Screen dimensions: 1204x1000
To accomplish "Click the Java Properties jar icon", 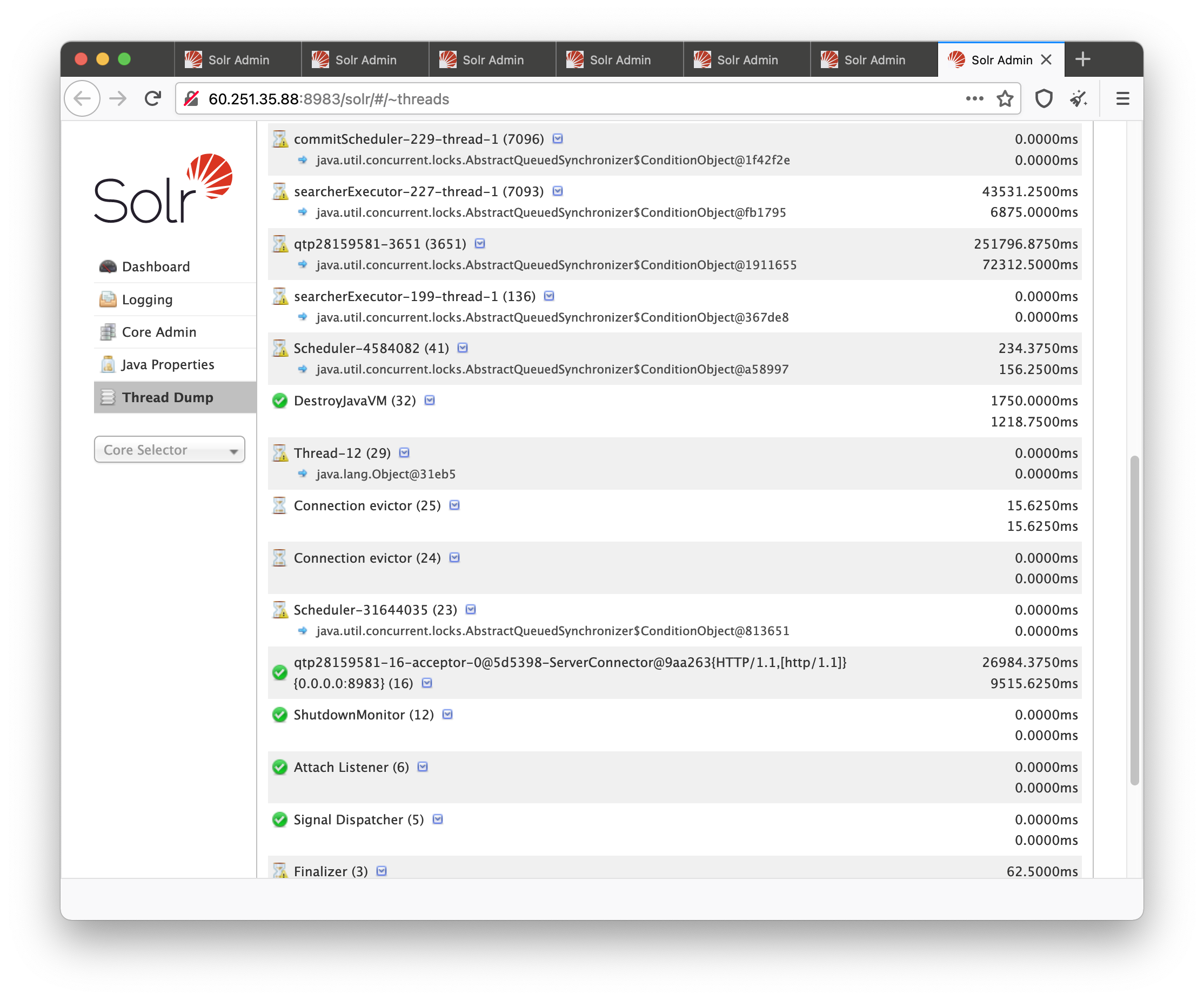I will (x=107, y=364).
